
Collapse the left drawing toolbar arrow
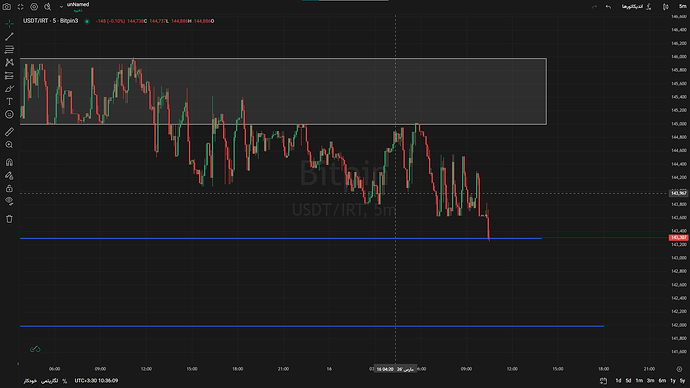(18, 364)
